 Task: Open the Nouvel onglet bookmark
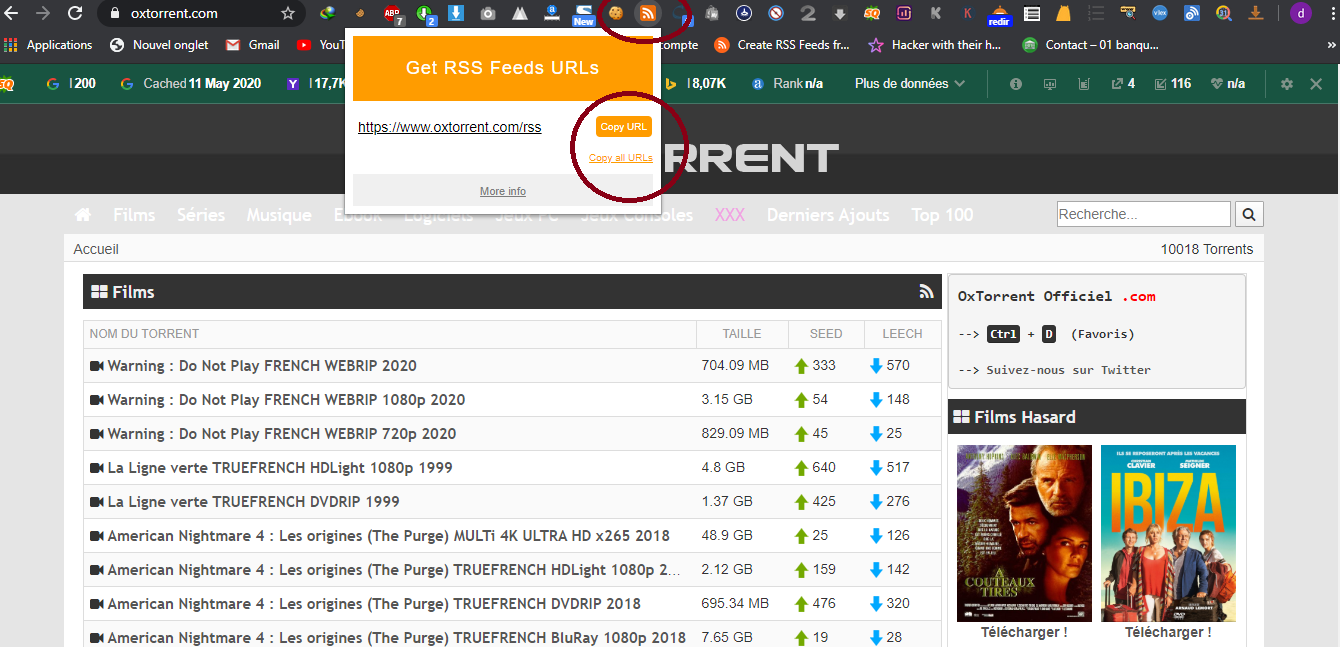pyautogui.click(x=158, y=45)
